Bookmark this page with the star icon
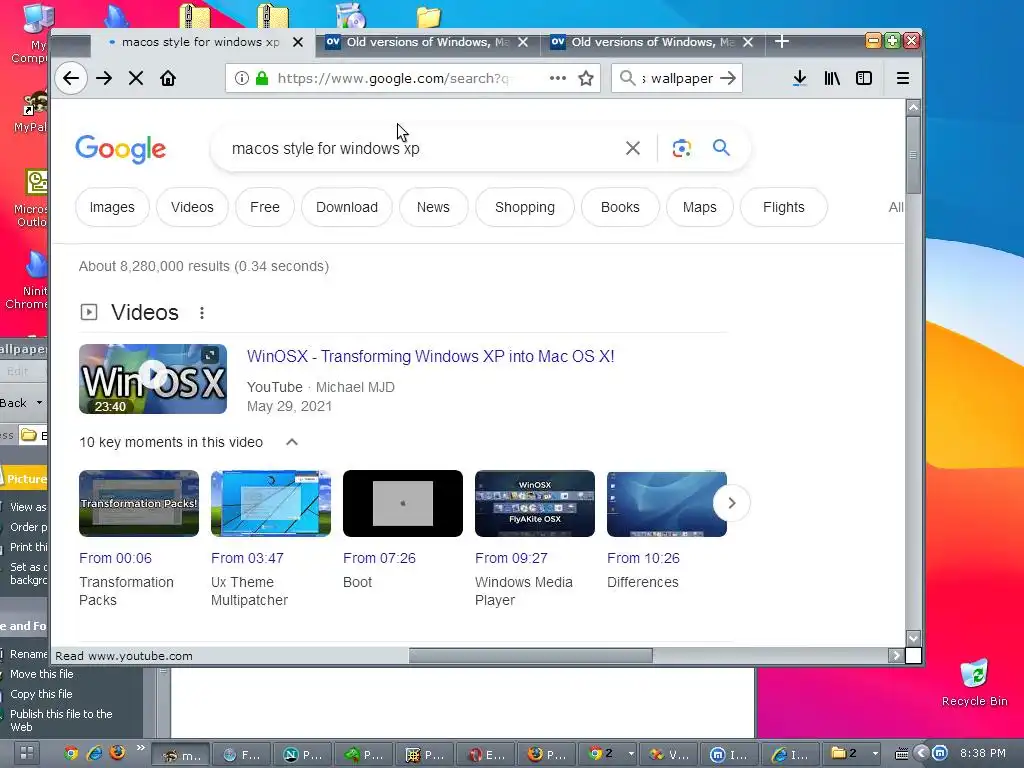 [x=586, y=78]
